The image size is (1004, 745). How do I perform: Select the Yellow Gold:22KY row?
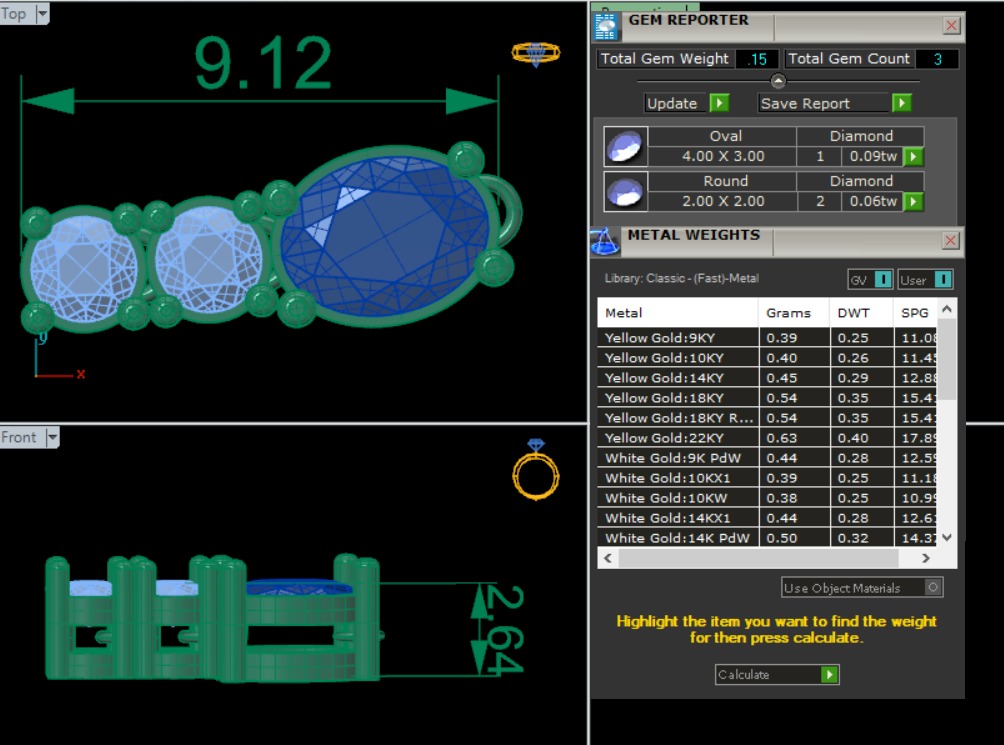(767, 438)
